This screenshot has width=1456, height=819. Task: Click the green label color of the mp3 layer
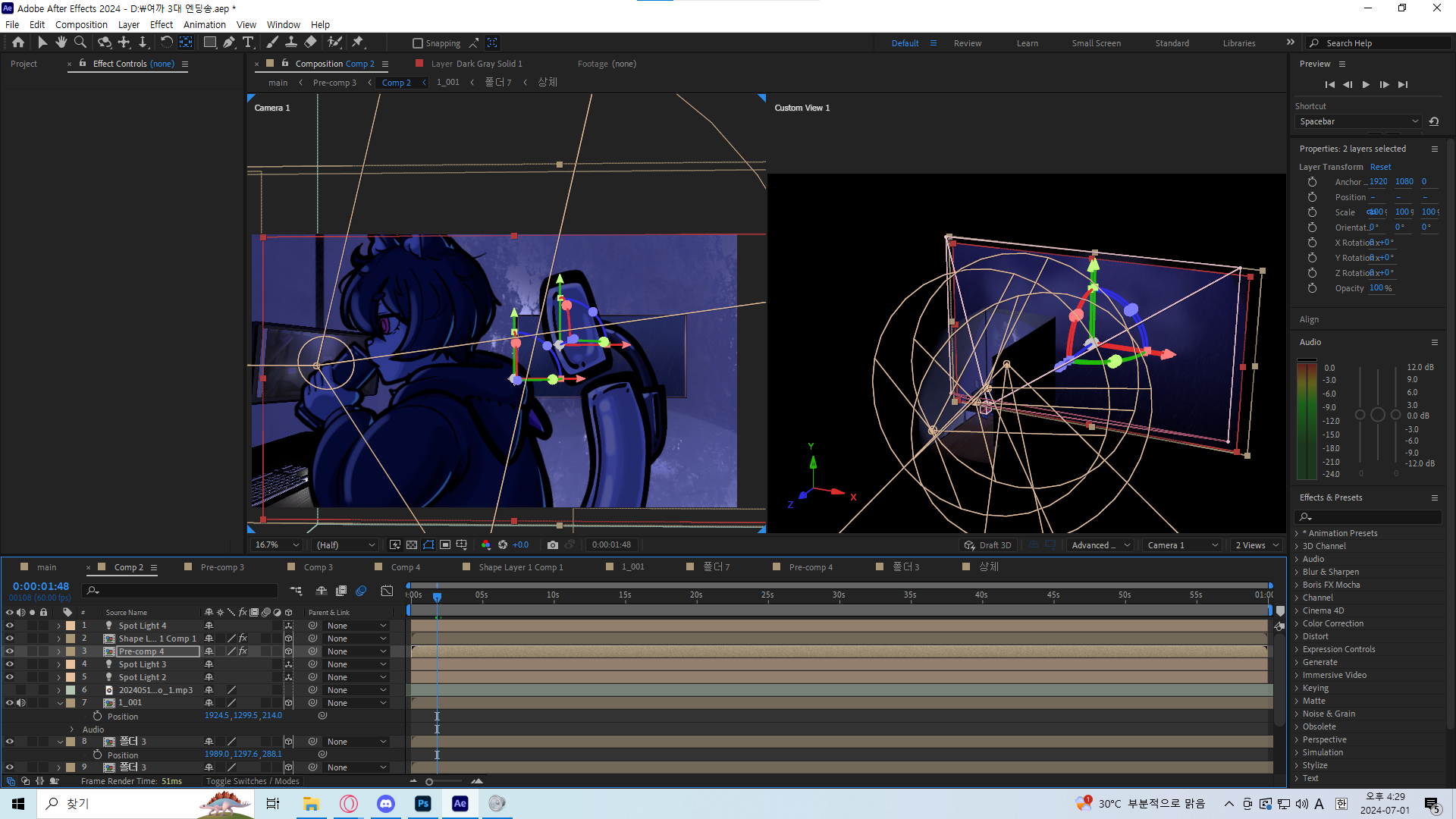[71, 690]
